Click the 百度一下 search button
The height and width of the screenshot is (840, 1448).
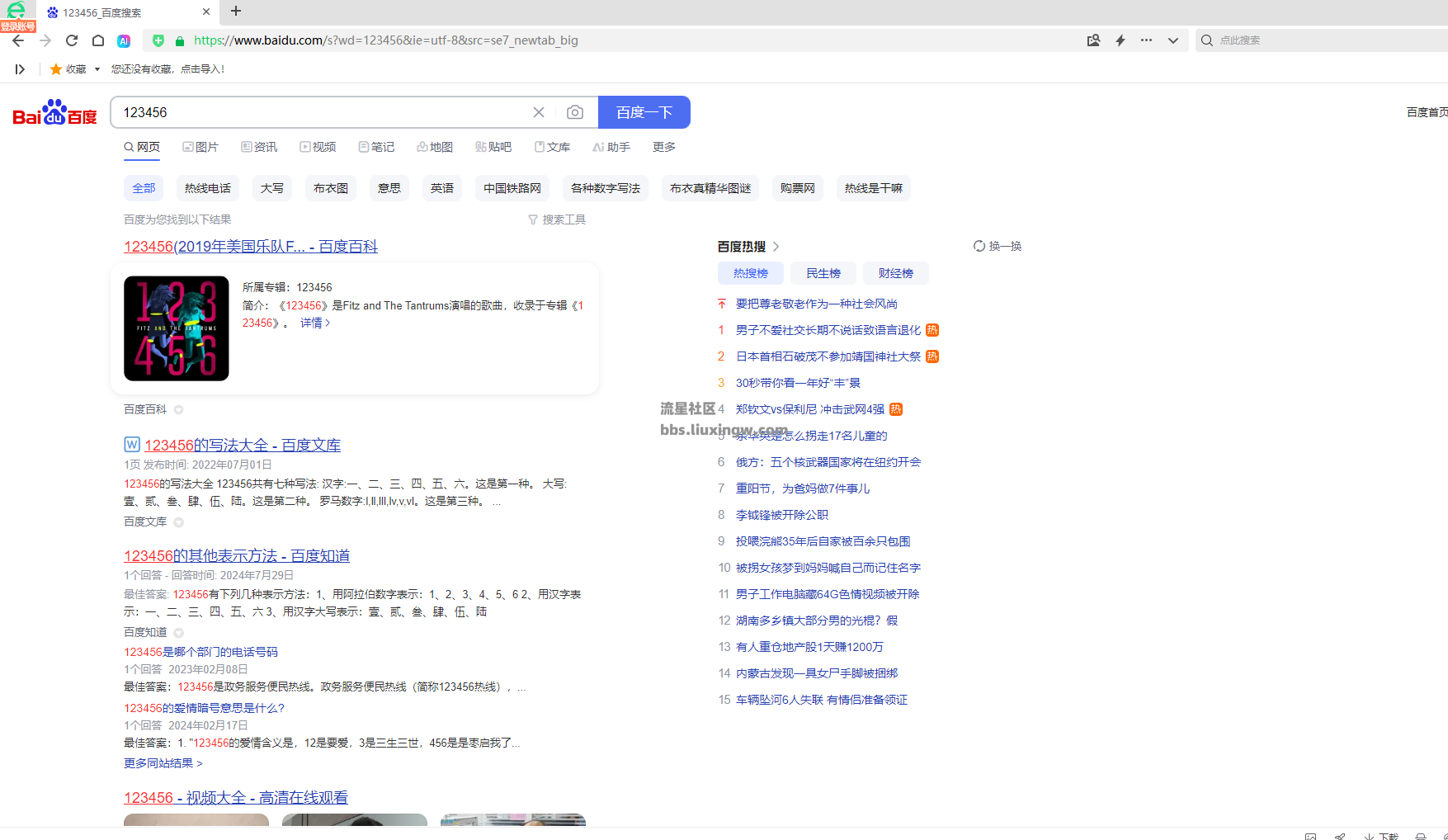point(644,112)
